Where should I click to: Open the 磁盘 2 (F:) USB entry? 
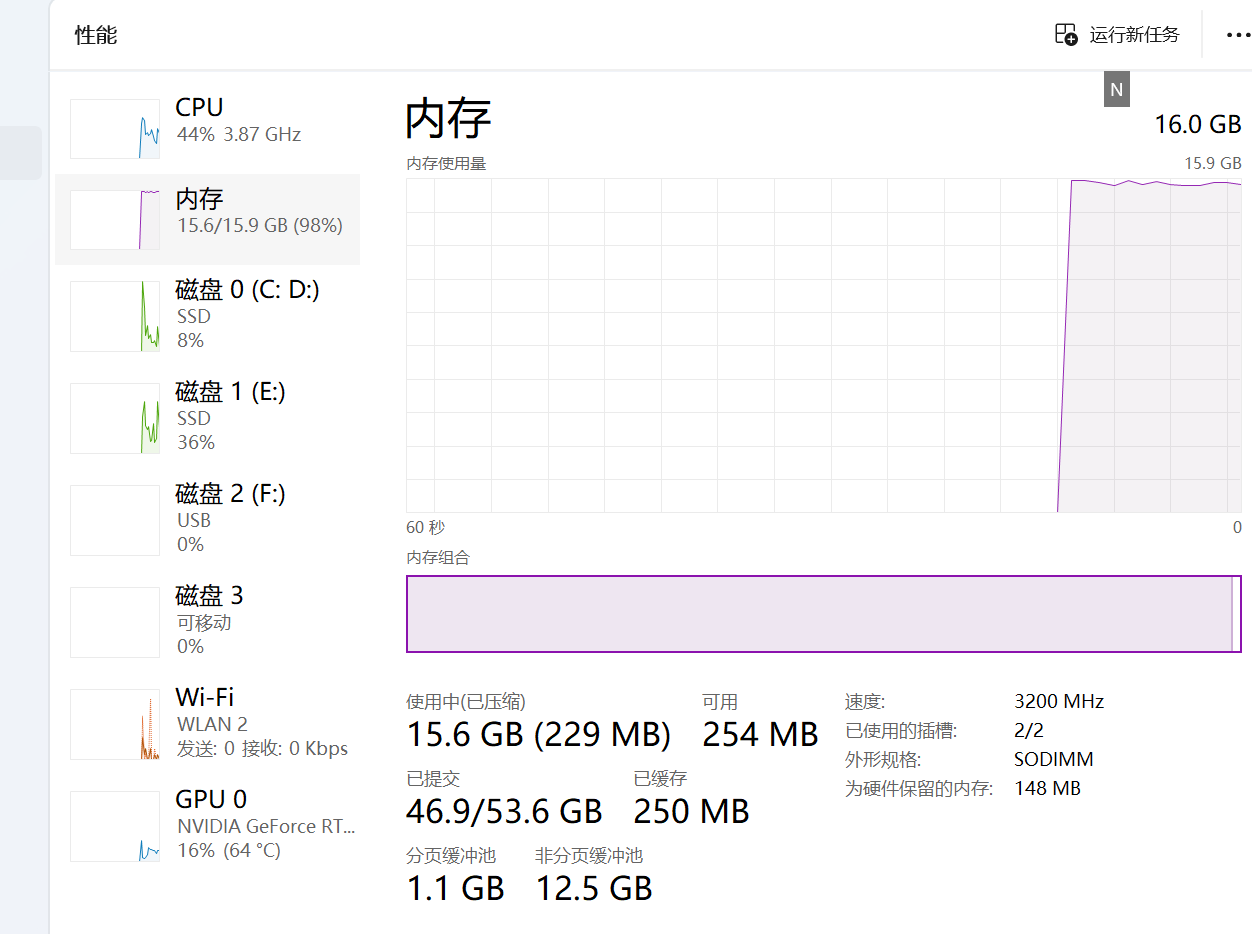[x=230, y=494]
